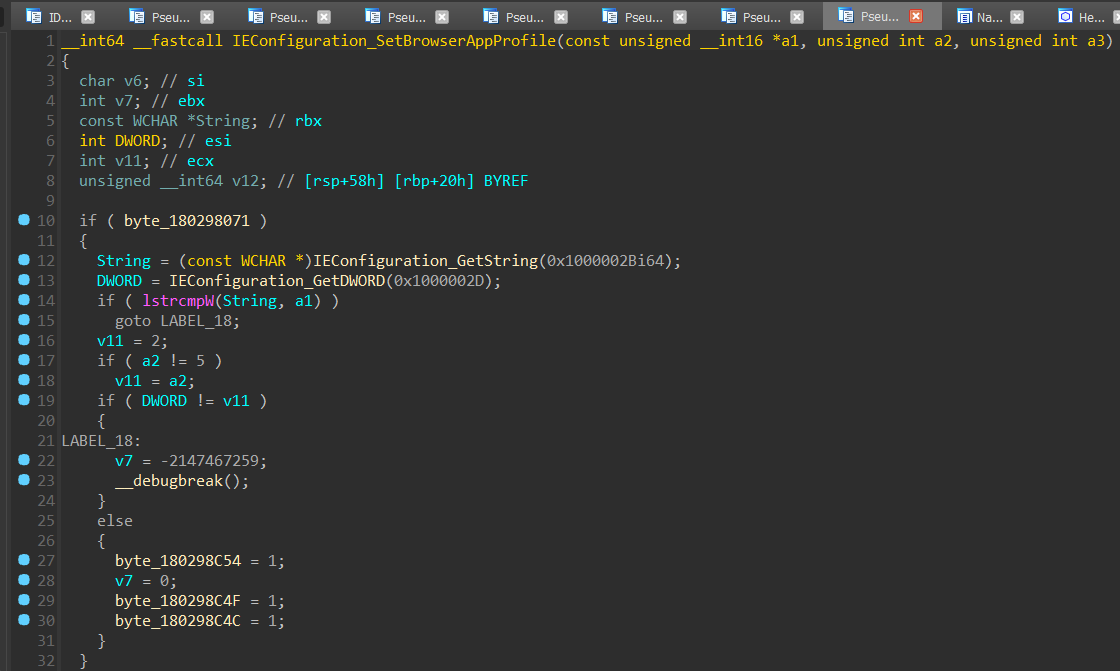The height and width of the screenshot is (671, 1120).
Task: Click the blue dot beside line 23
Action: 24,480
